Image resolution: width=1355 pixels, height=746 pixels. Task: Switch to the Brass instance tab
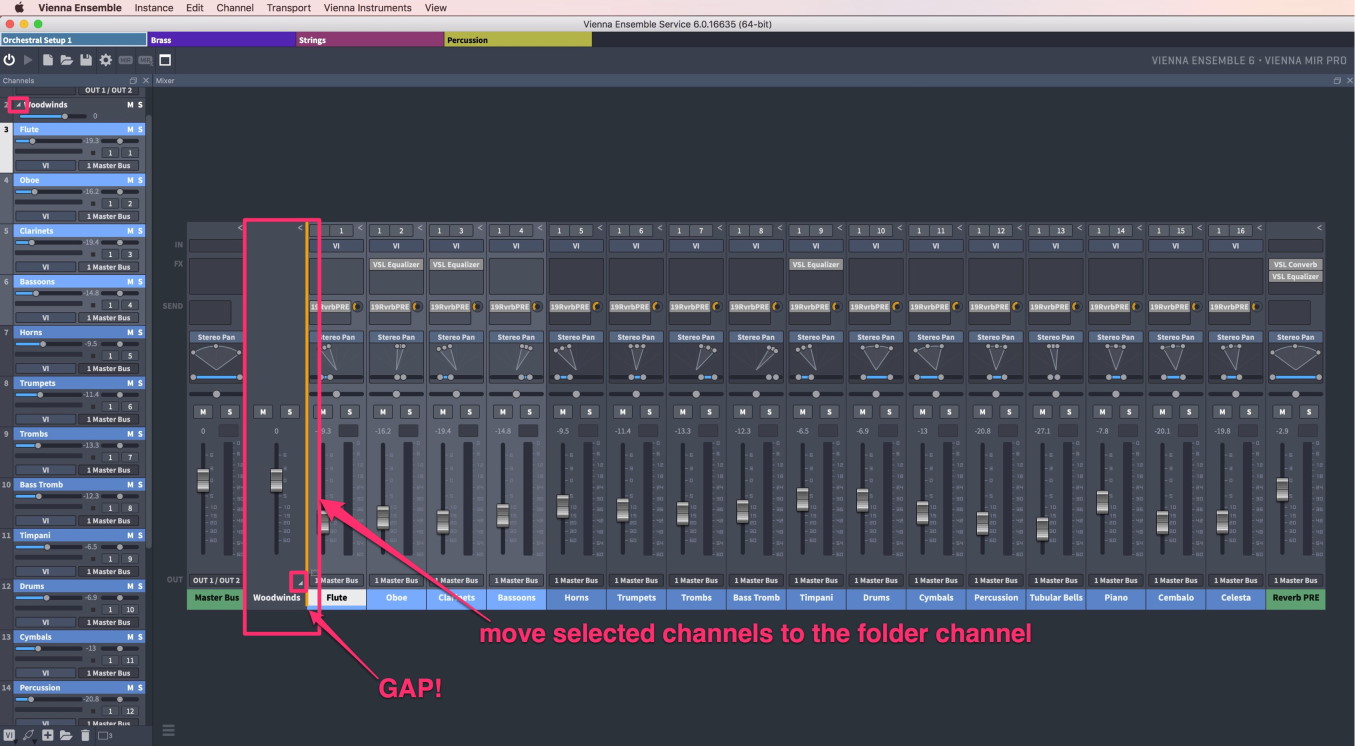tap(222, 40)
